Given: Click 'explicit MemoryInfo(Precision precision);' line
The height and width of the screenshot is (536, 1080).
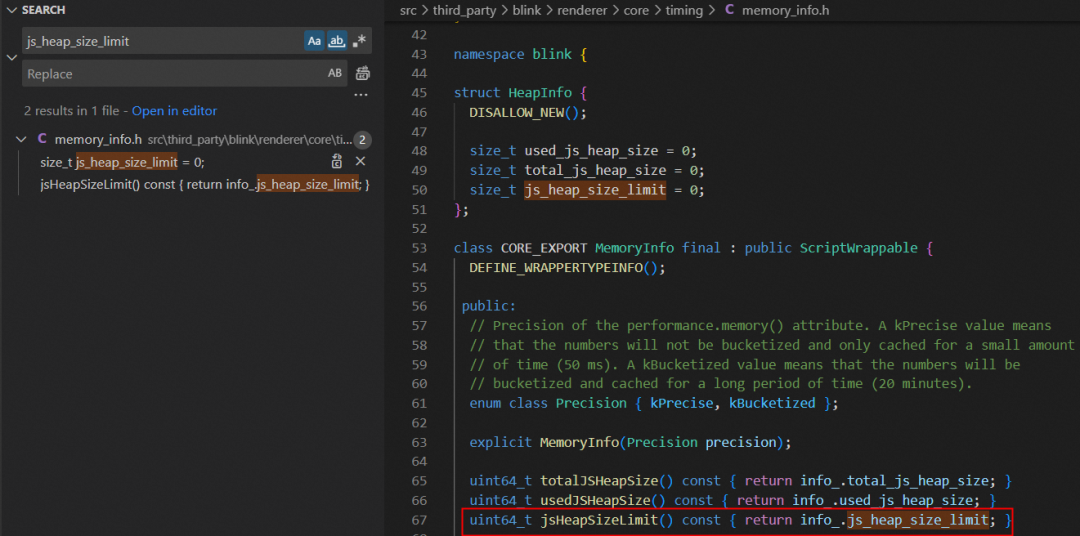Looking at the screenshot, I should [x=630, y=442].
